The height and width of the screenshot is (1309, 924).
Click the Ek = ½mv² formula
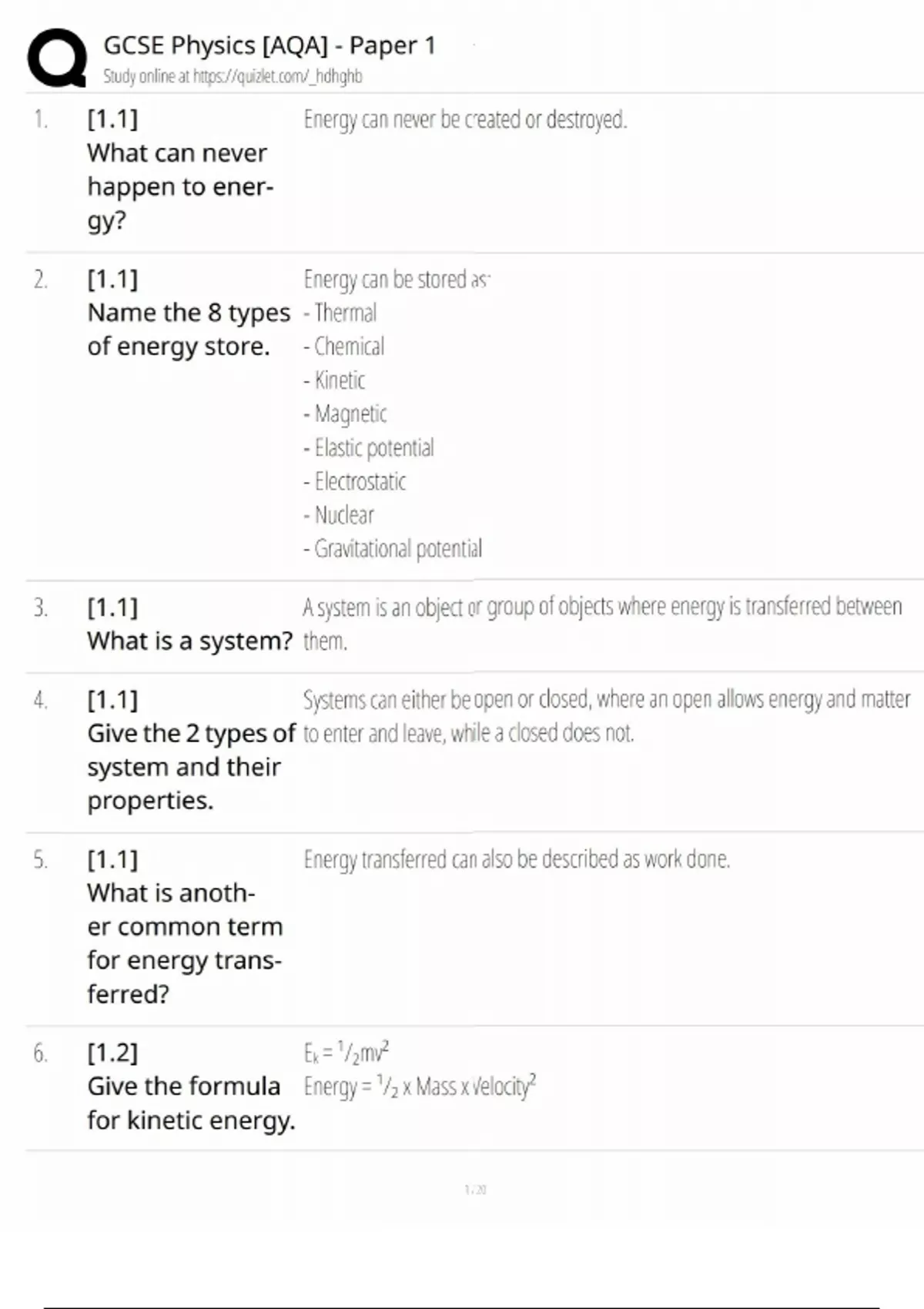346,1052
